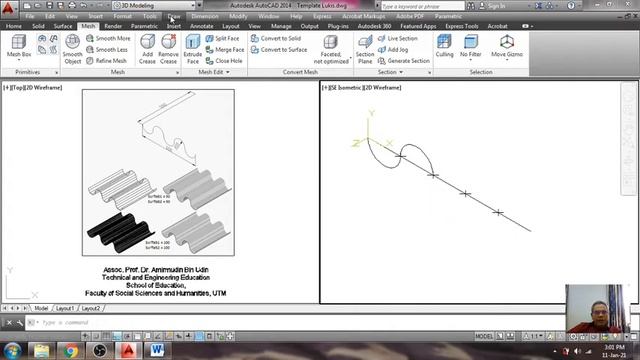Toggle the MODEL space button in status bar
This screenshot has width=640, height=360.
[484, 336]
